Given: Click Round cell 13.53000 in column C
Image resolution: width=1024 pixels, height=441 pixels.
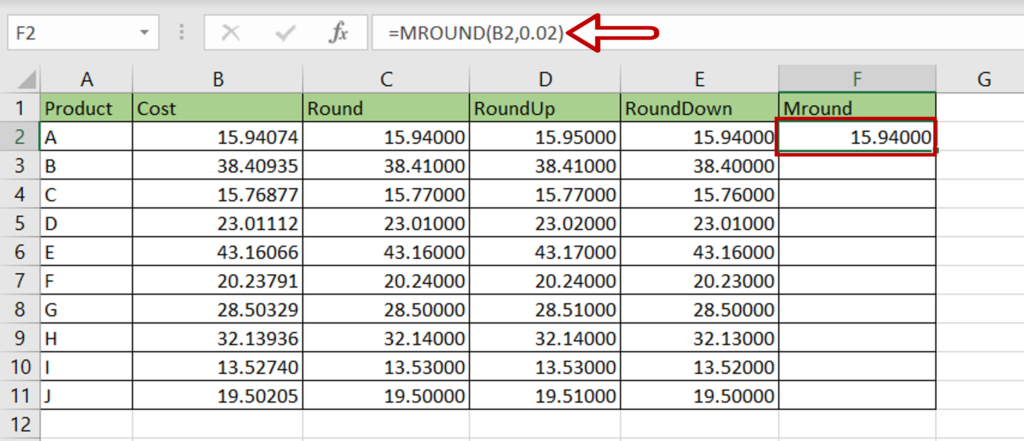Looking at the screenshot, I should [x=386, y=367].
